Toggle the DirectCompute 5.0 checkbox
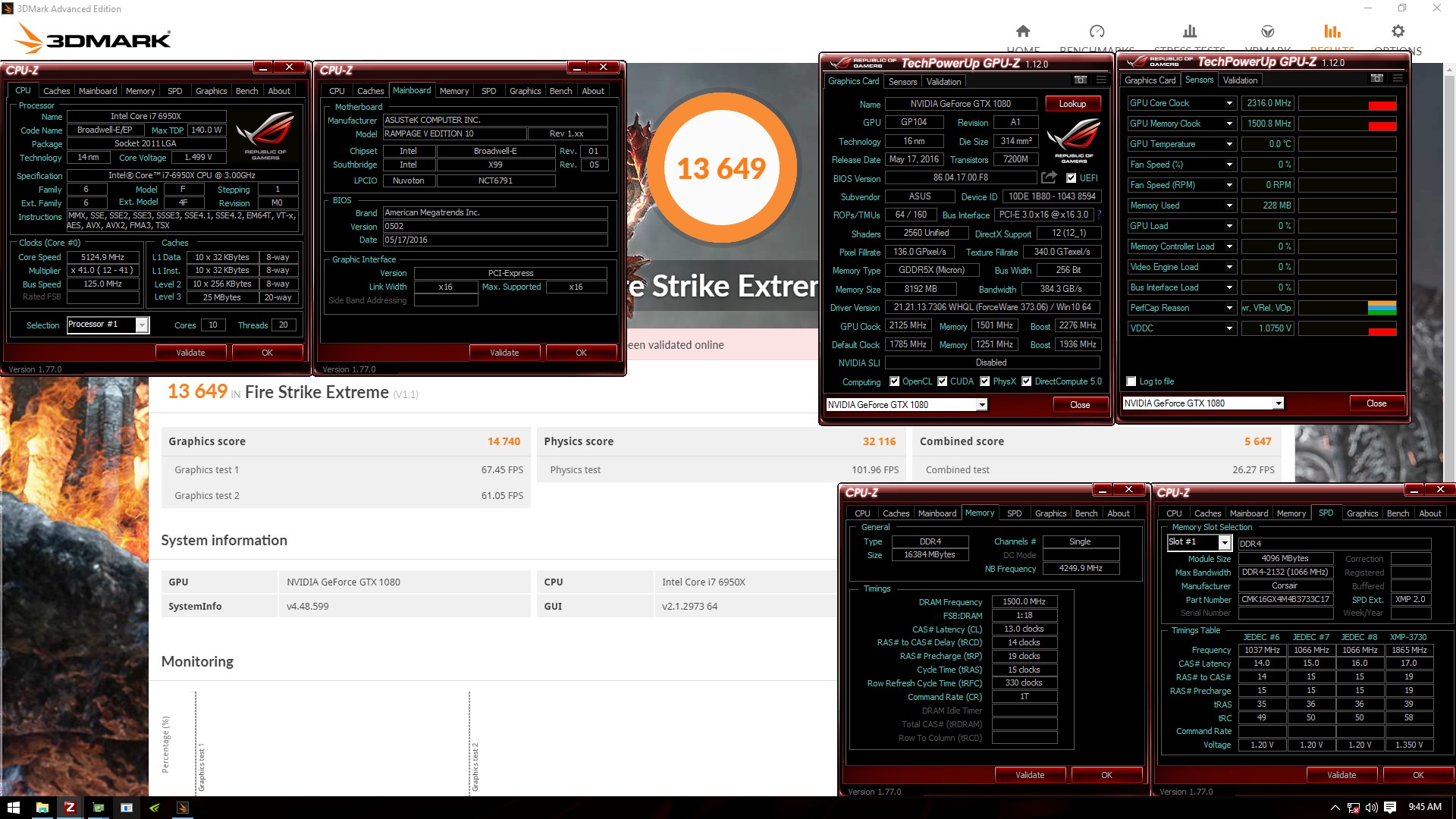The width and height of the screenshot is (1456, 819). coord(1026,381)
